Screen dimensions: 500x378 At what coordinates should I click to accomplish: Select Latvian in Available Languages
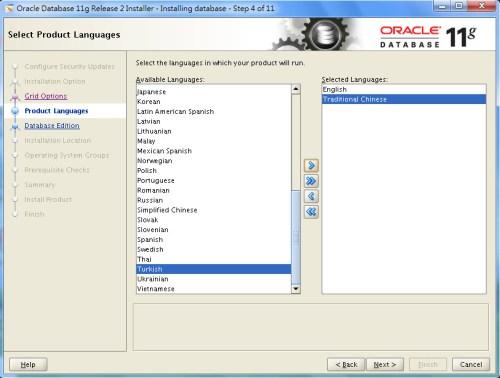[214, 121]
